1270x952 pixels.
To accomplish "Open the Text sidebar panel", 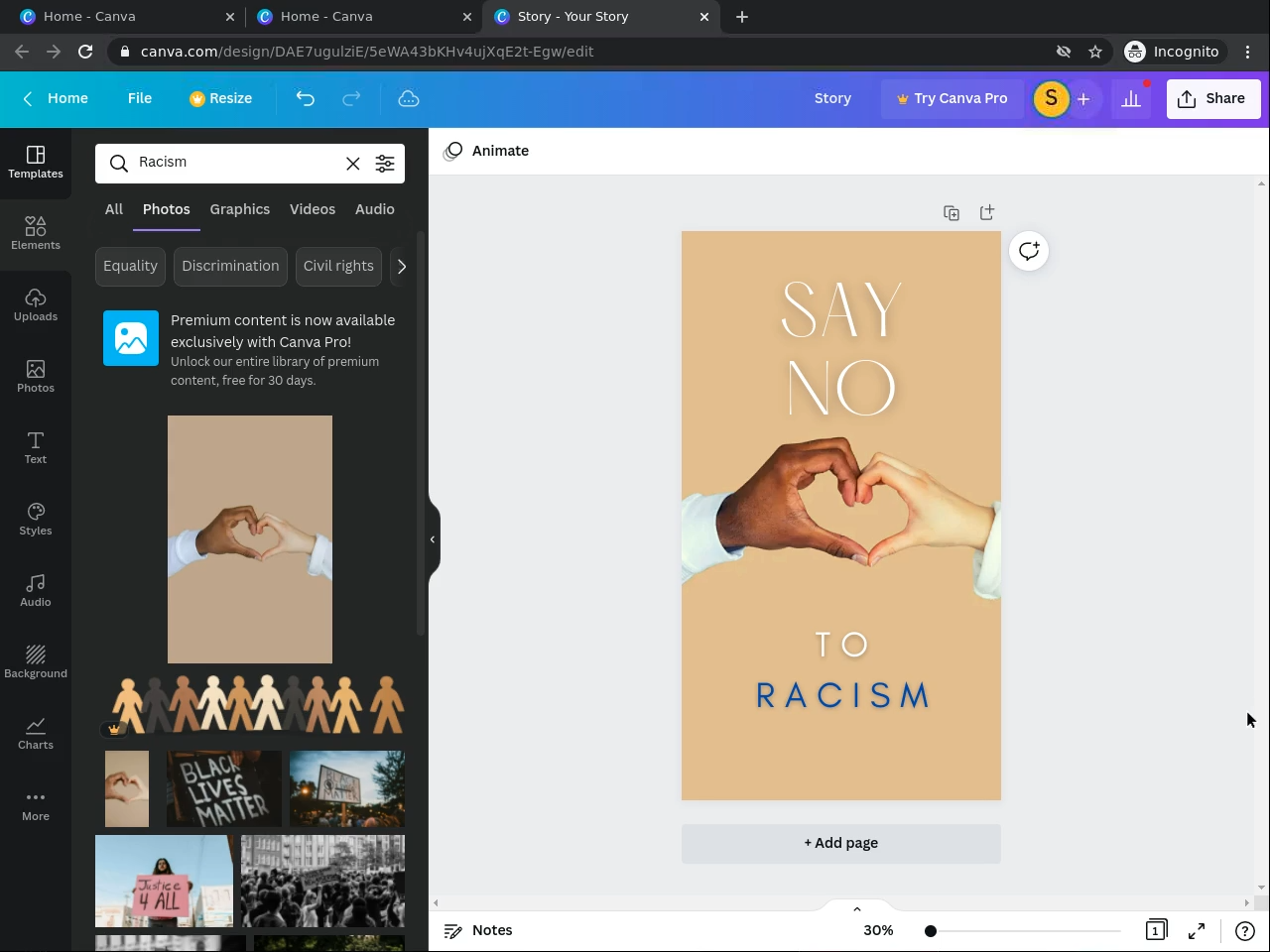I will (36, 448).
